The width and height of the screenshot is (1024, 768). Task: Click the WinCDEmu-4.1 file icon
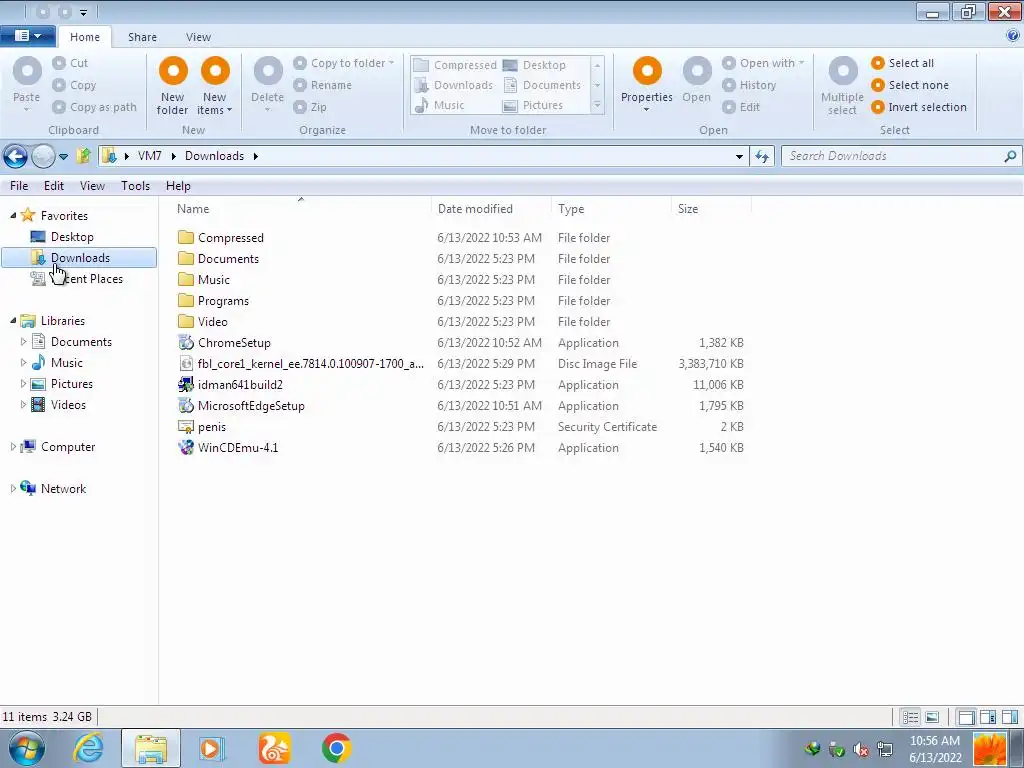(186, 448)
